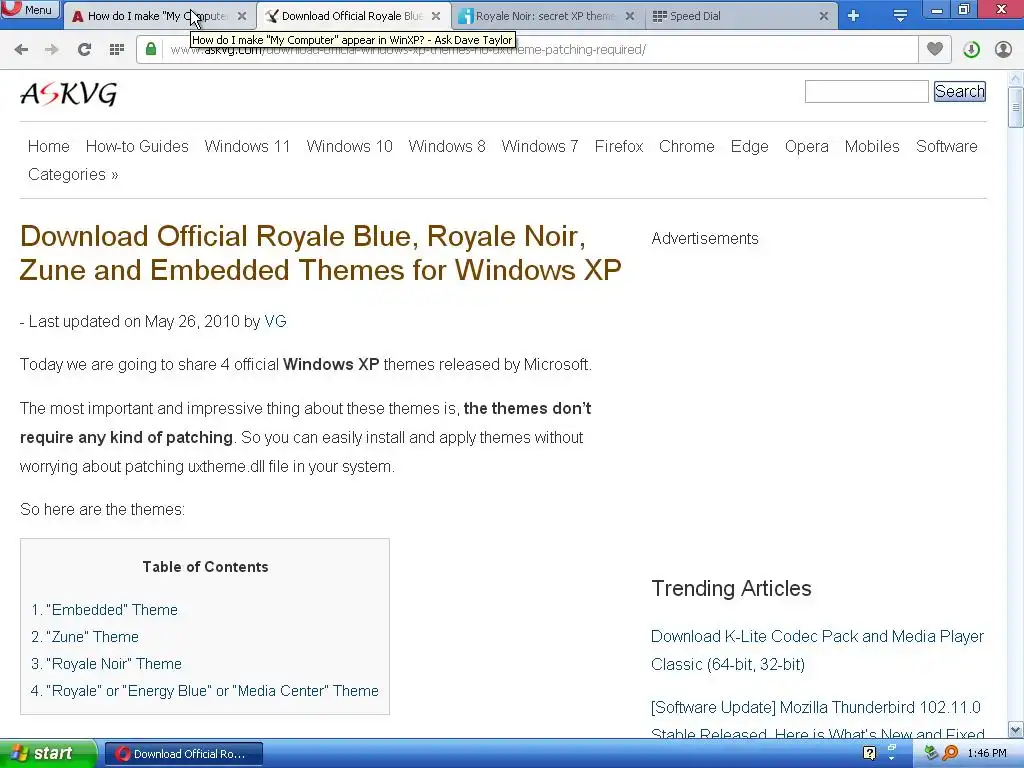
Task: Open the Home menu item
Action: point(48,146)
